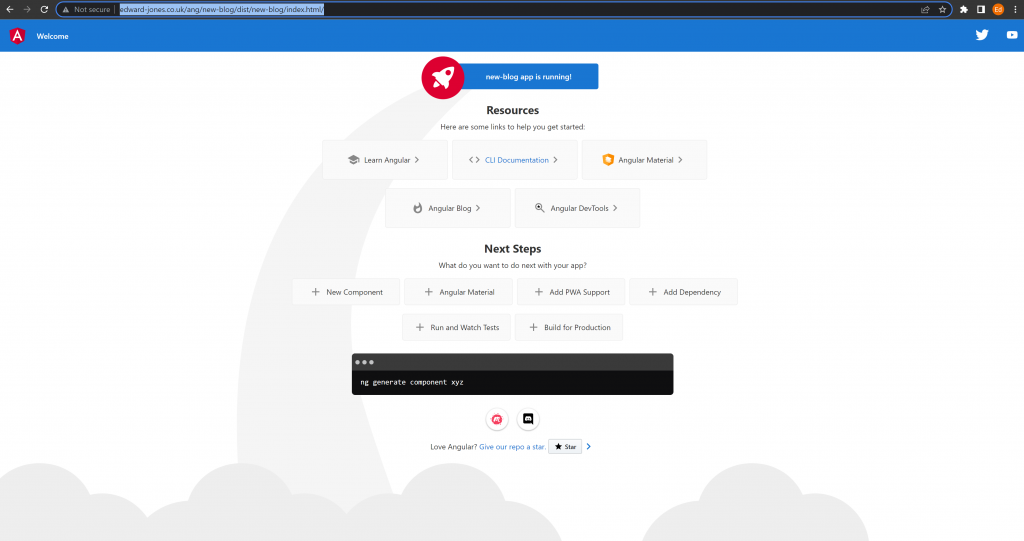Click the plus icon on Add Dependency
Viewport: 1024px width, 541px height.
tap(652, 292)
